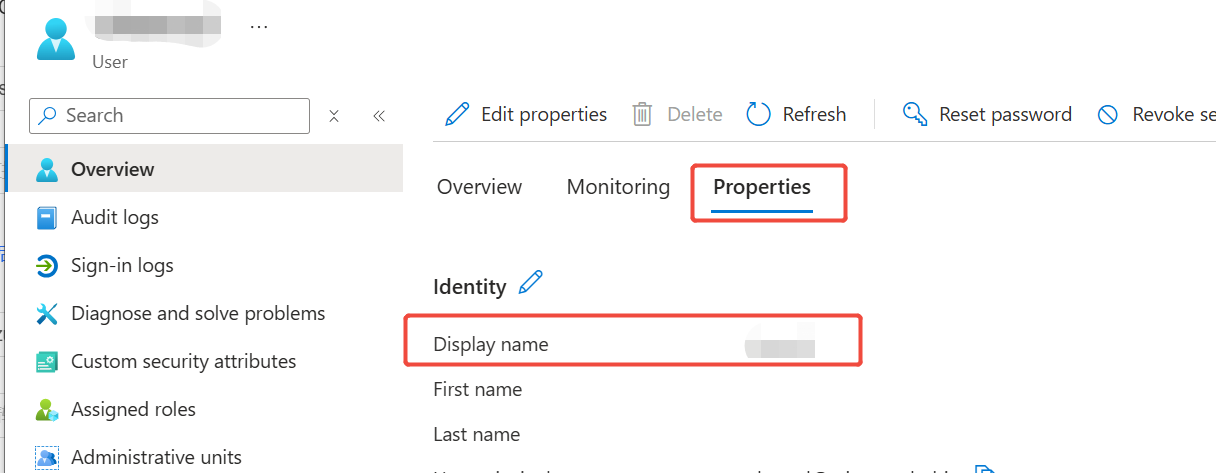The image size is (1216, 473).
Task: Click the Display name label
Action: pyautogui.click(x=491, y=344)
